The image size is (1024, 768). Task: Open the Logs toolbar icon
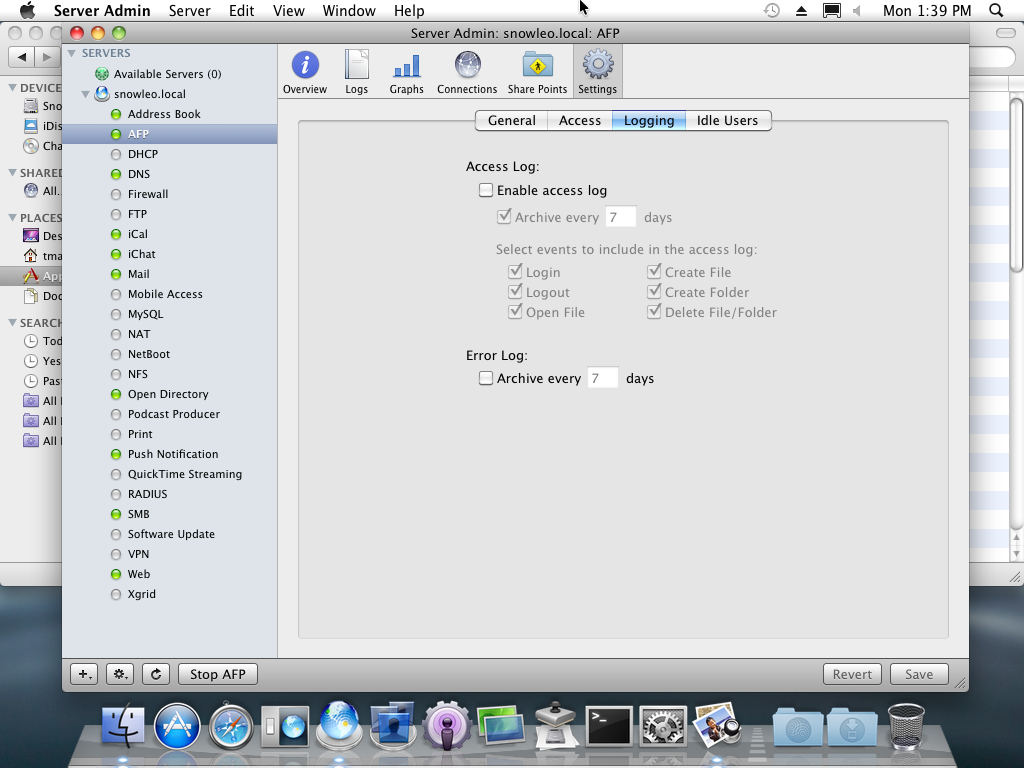(357, 72)
